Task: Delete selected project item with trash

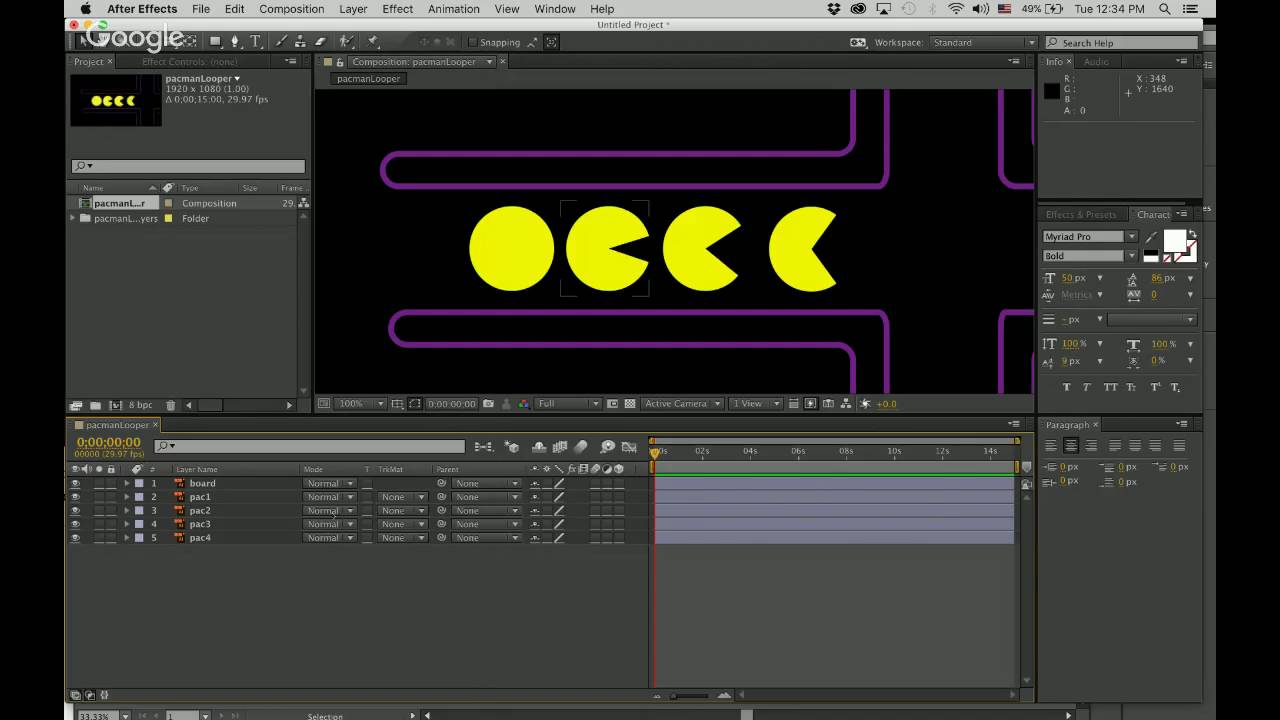Action: [170, 405]
